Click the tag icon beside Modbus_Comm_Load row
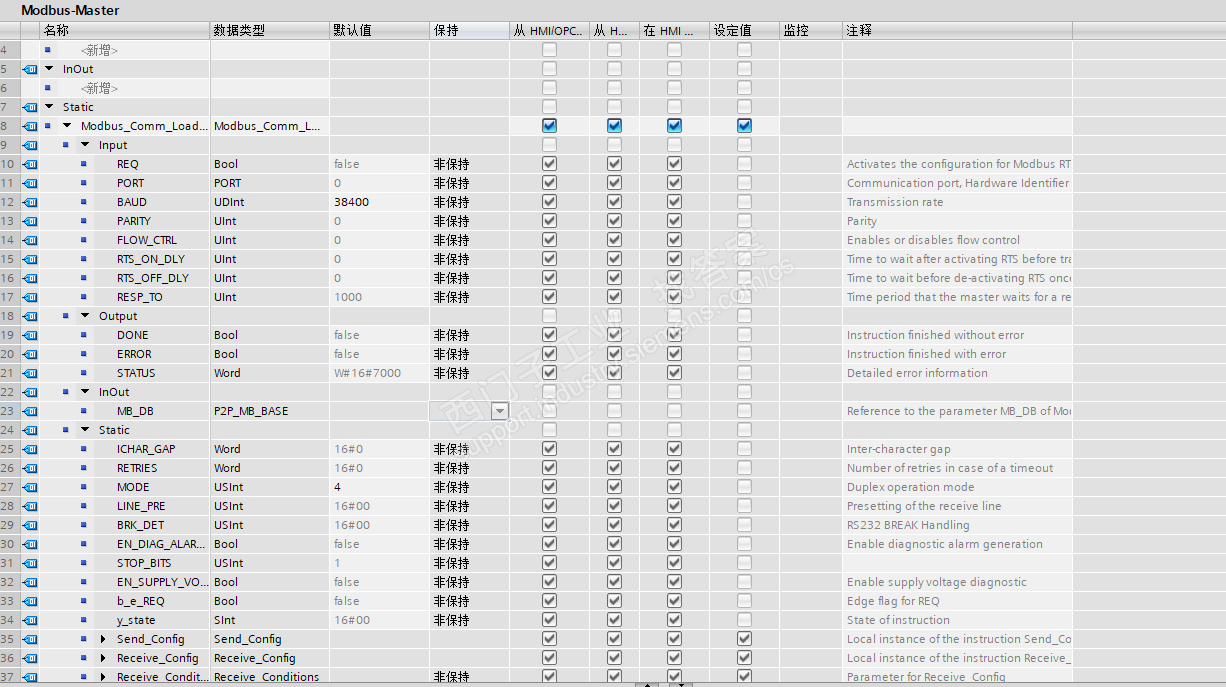Viewport: 1226px width, 687px height. click(30, 126)
